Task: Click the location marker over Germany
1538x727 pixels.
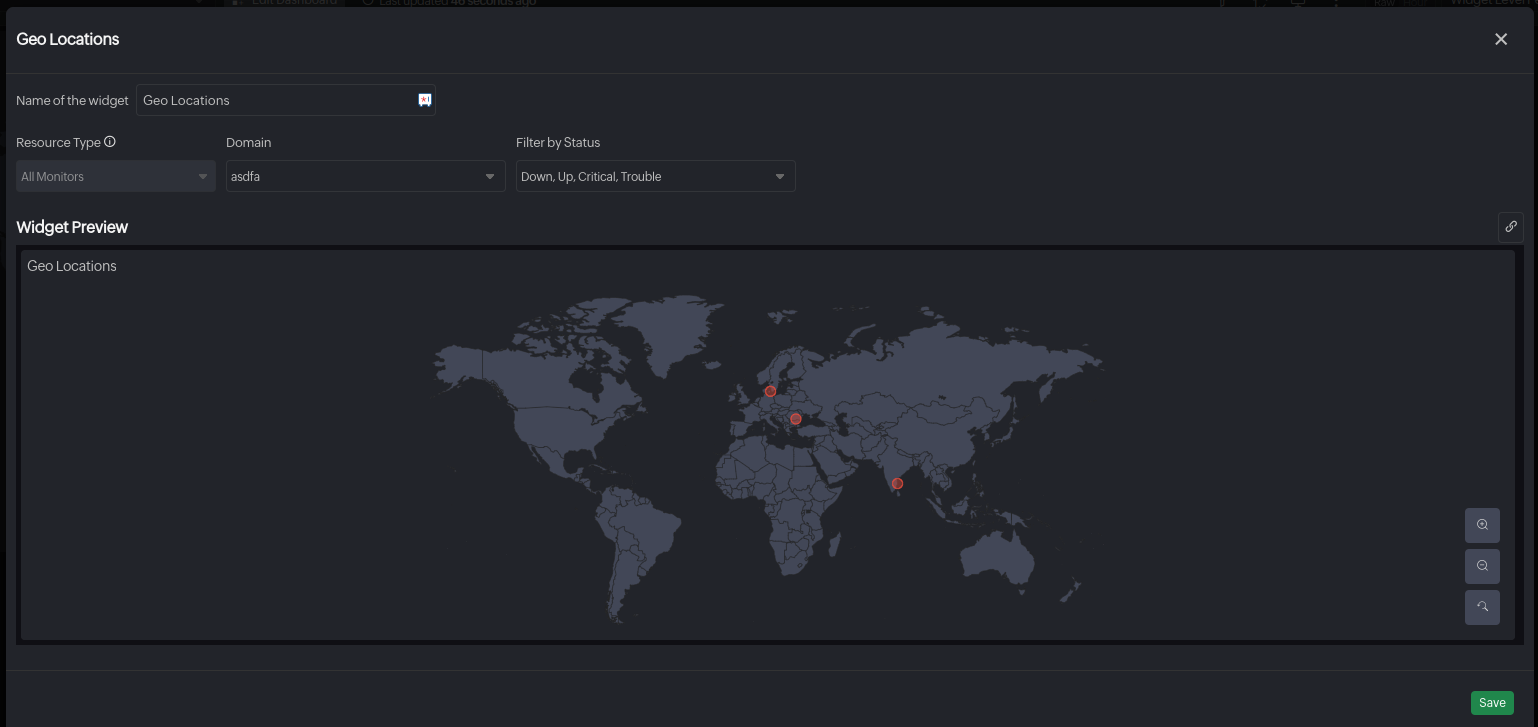Action: pos(770,391)
